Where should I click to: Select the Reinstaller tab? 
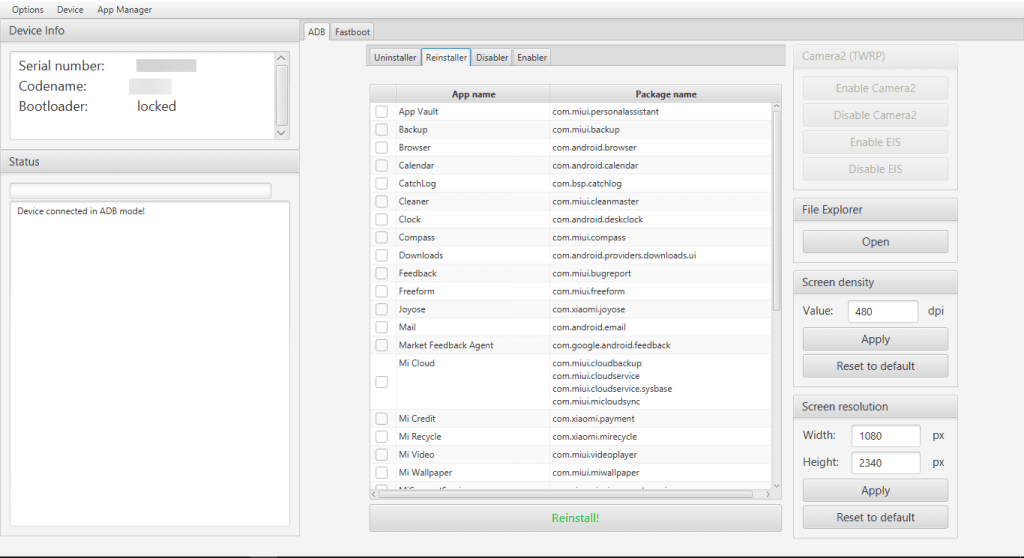[446, 57]
